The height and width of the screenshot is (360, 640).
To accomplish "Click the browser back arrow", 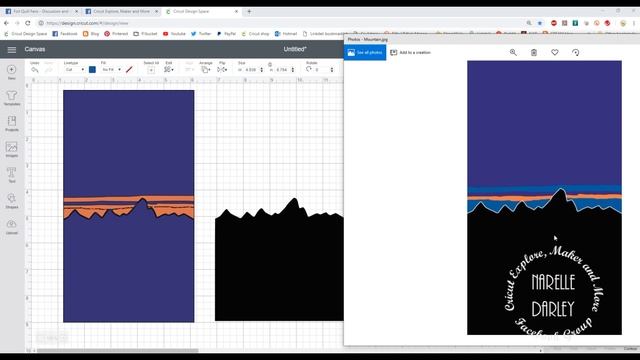I will coord(6,23).
